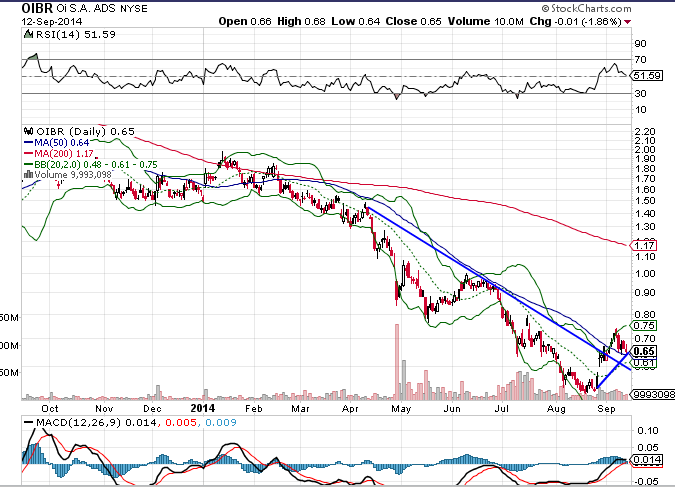The height and width of the screenshot is (487, 675).
Task: Click the 'Chg -0.01 (-1.86%)' value
Action: [x=576, y=22]
